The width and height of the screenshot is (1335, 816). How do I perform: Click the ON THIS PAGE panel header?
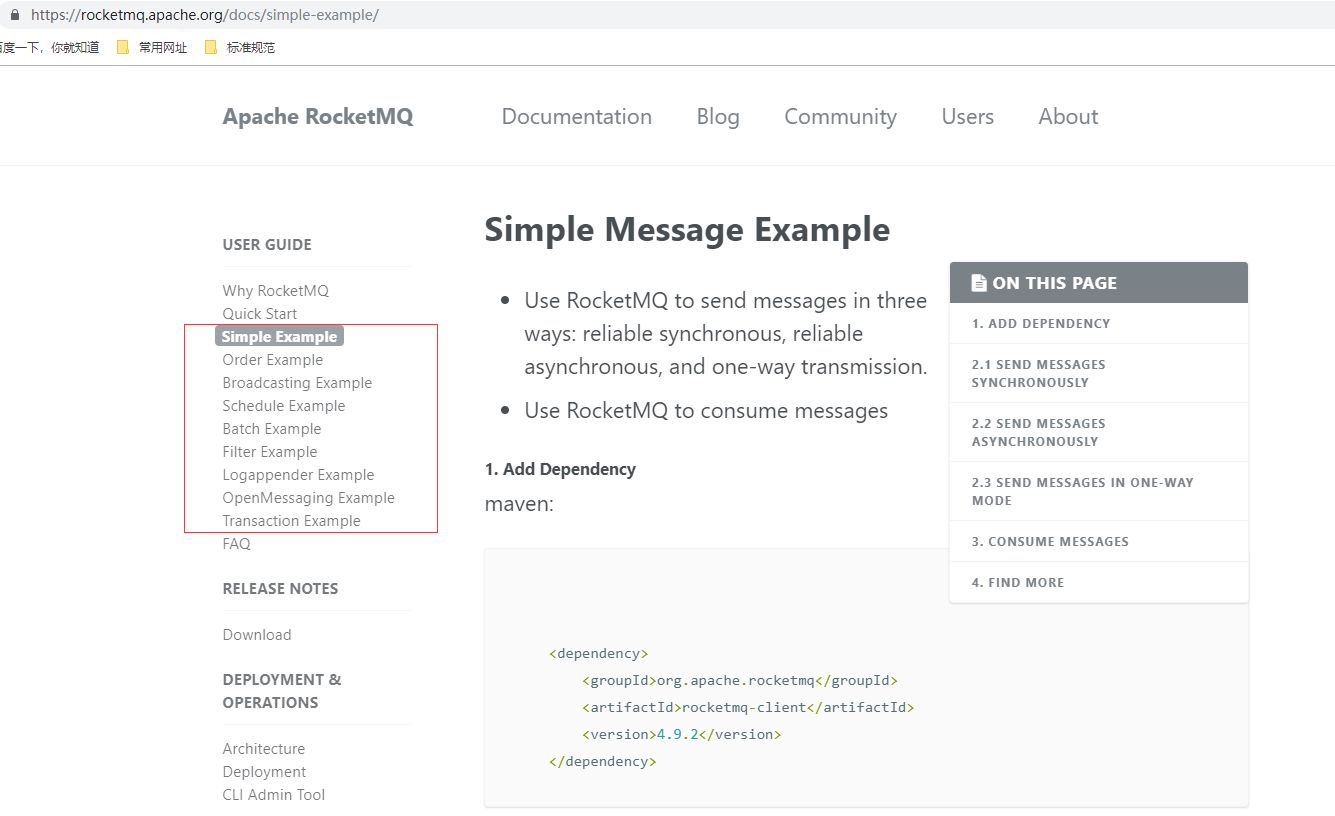1099,283
